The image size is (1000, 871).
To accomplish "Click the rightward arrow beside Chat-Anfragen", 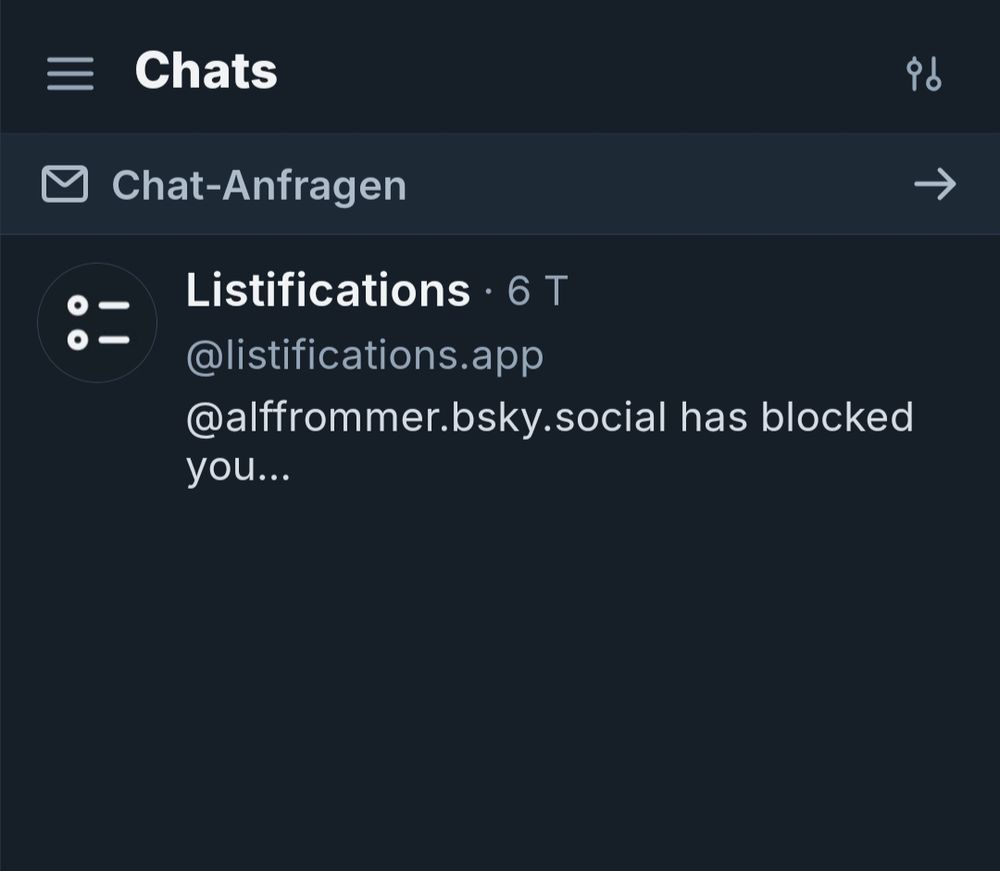I will click(x=936, y=184).
